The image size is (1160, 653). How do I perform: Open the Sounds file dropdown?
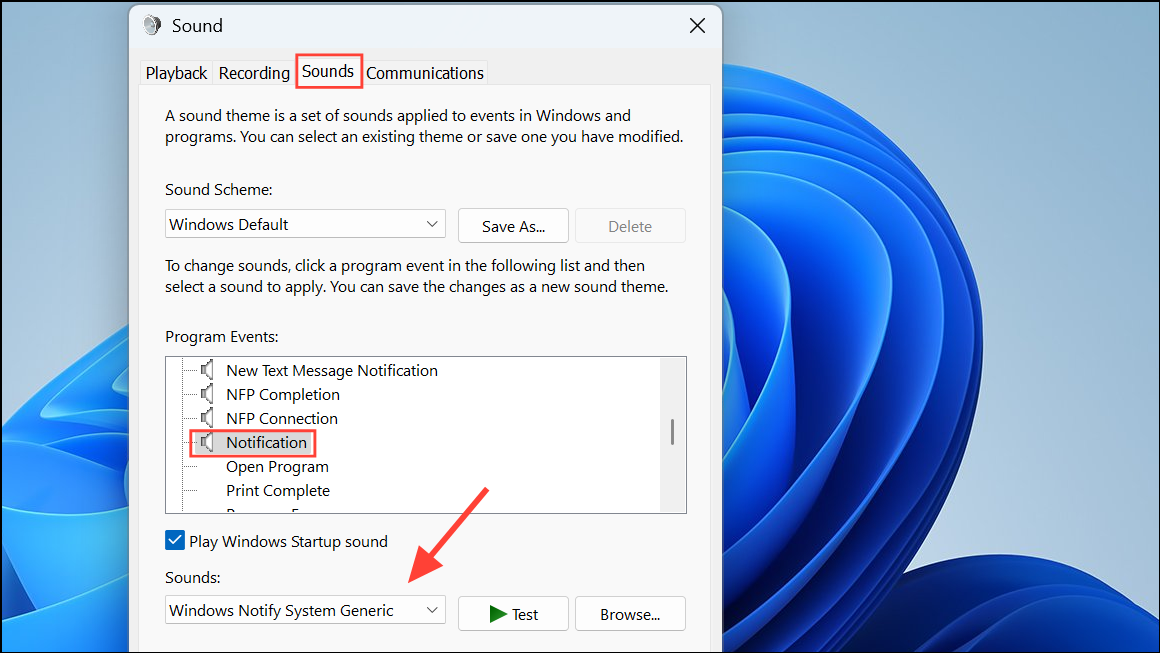305,610
